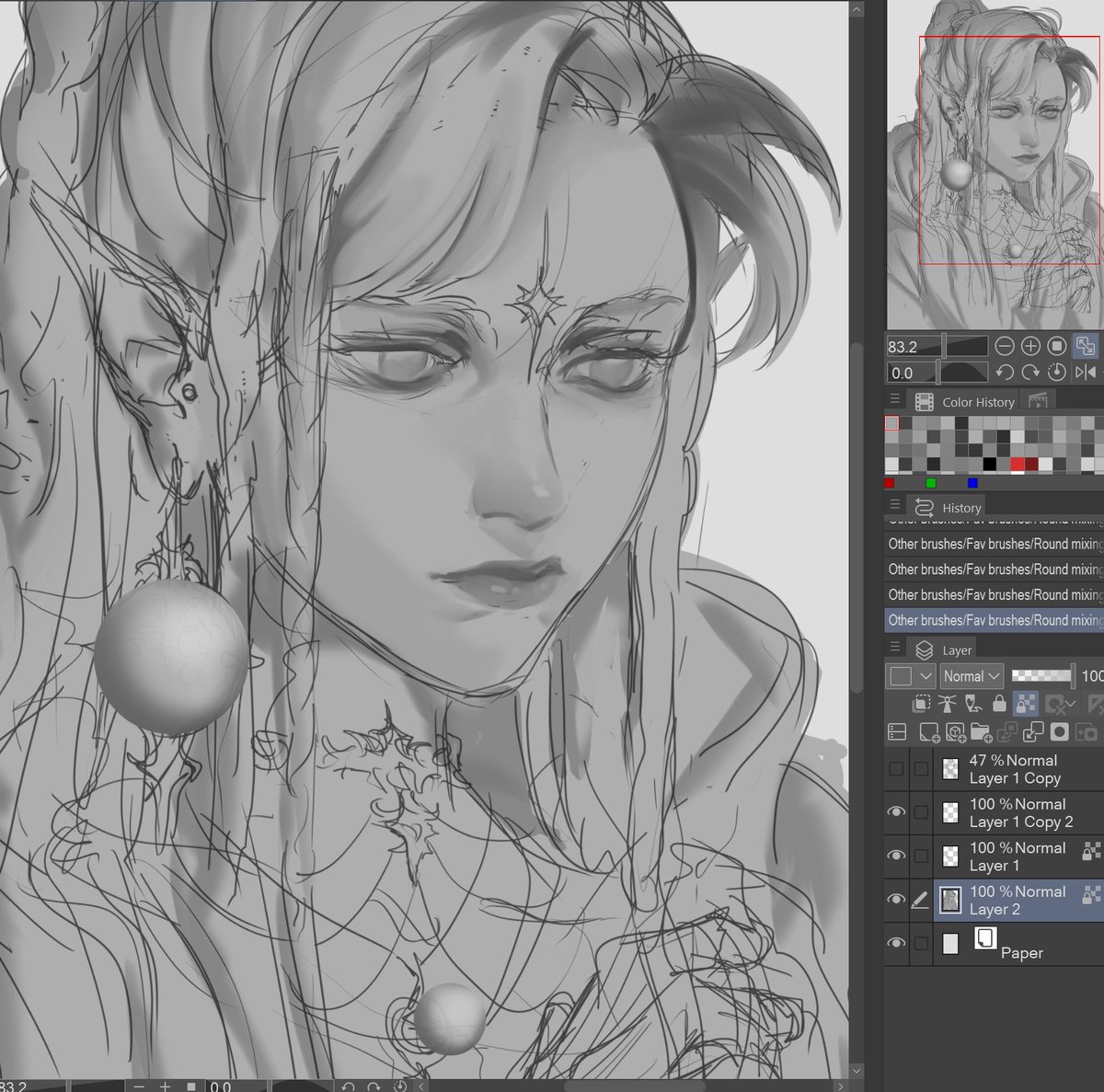This screenshot has height=1092, width=1104.
Task: Set layer as Draft Layer
Action: point(972,705)
